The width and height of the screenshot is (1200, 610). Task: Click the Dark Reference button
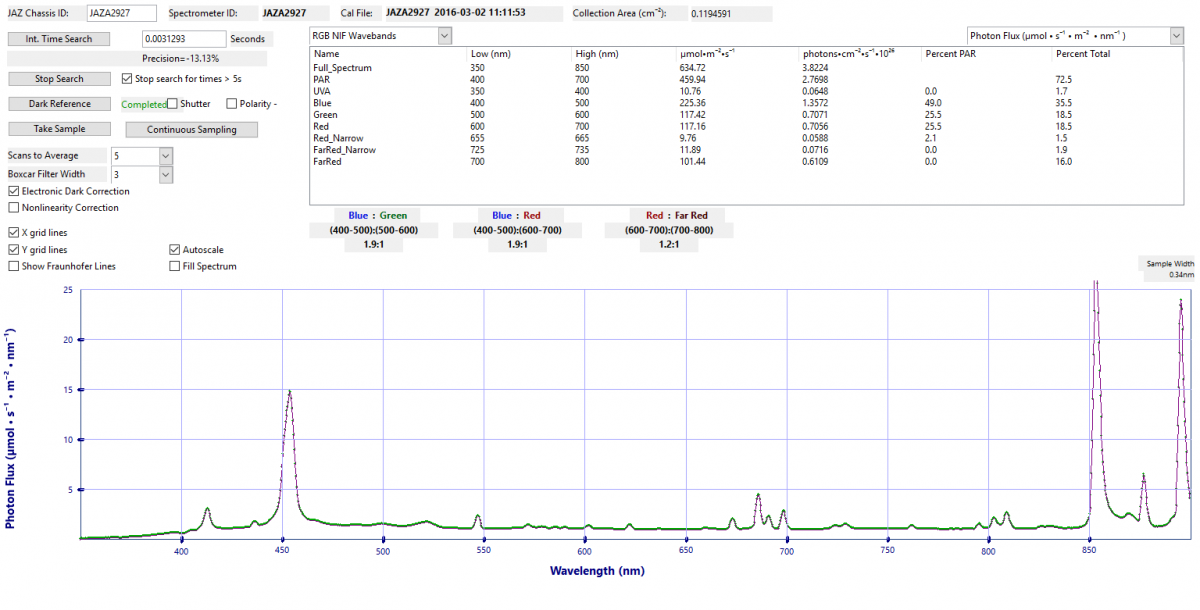coord(59,104)
